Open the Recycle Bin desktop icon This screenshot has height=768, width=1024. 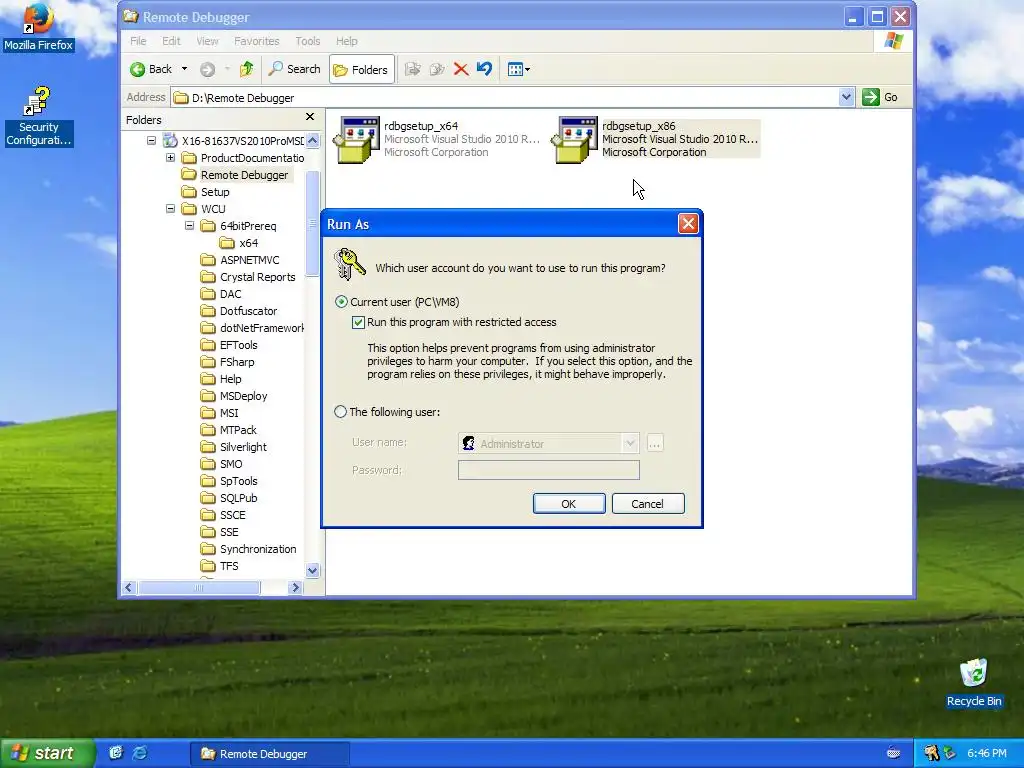(974, 682)
